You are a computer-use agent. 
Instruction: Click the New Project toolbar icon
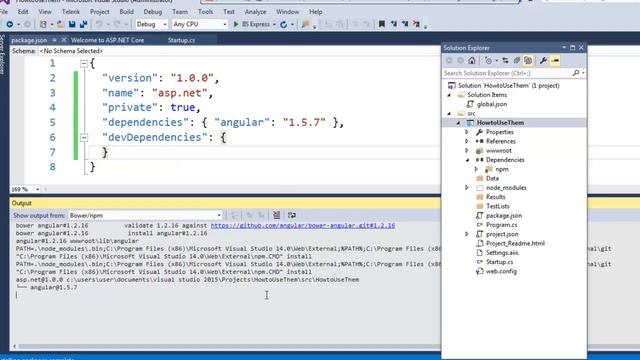[43, 24]
